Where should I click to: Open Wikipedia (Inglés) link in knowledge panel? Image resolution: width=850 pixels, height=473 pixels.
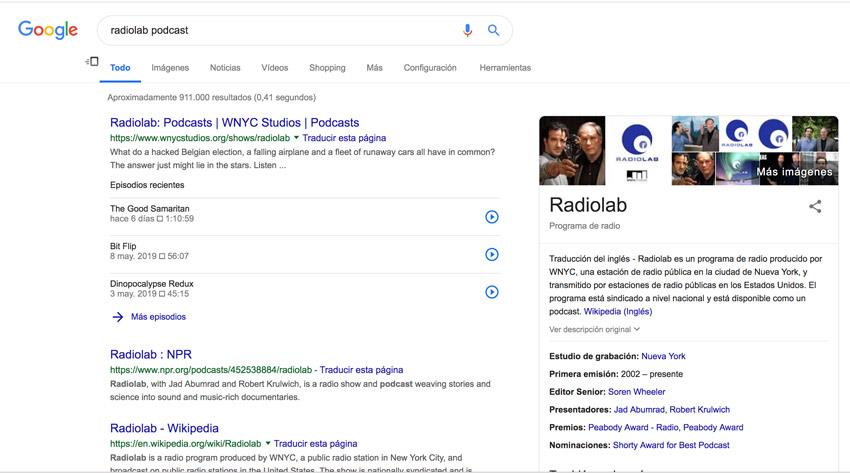618,312
